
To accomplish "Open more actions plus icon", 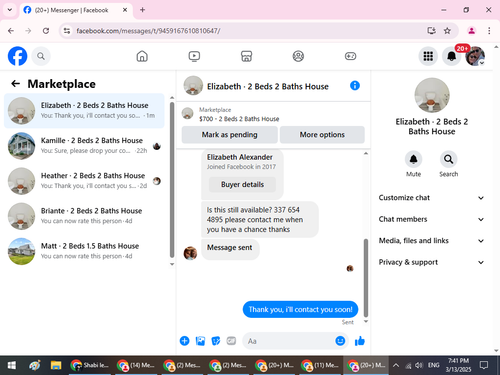I will [x=184, y=341].
